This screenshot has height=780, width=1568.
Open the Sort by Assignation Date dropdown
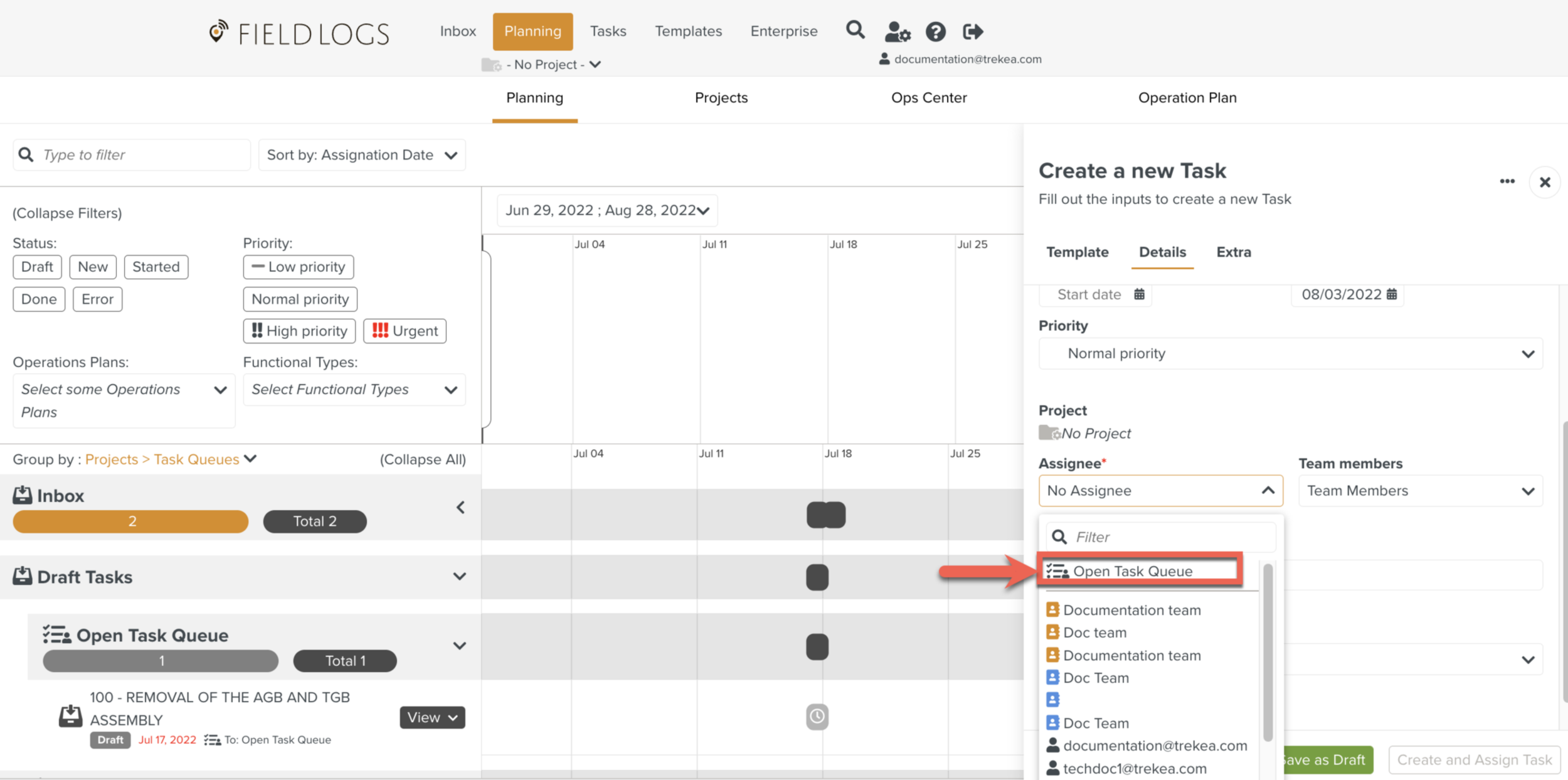click(362, 155)
